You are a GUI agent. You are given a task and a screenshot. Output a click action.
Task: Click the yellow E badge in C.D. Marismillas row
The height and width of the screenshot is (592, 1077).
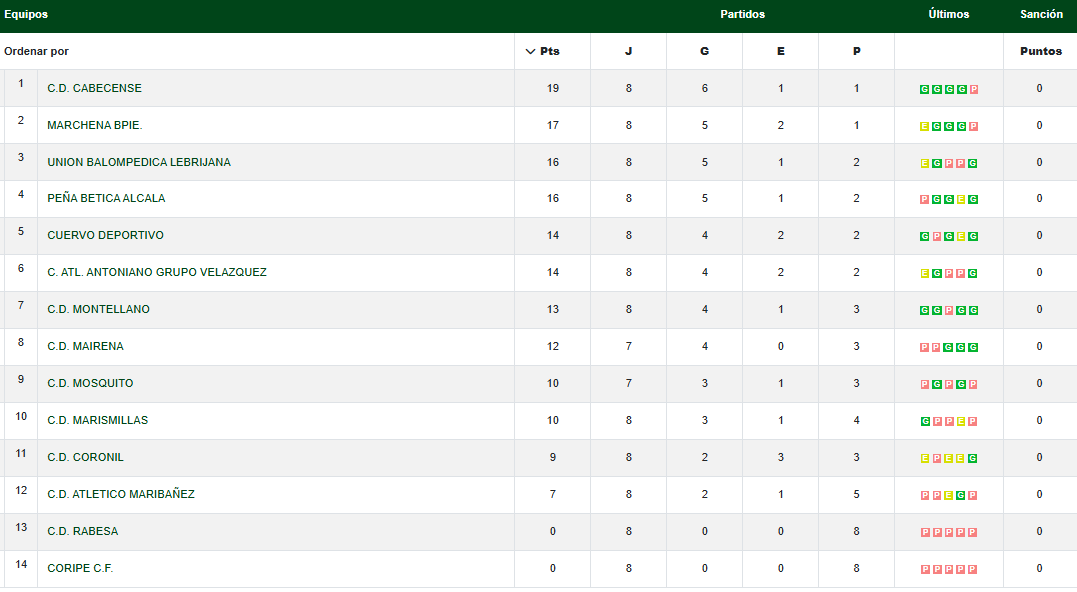pos(961,422)
